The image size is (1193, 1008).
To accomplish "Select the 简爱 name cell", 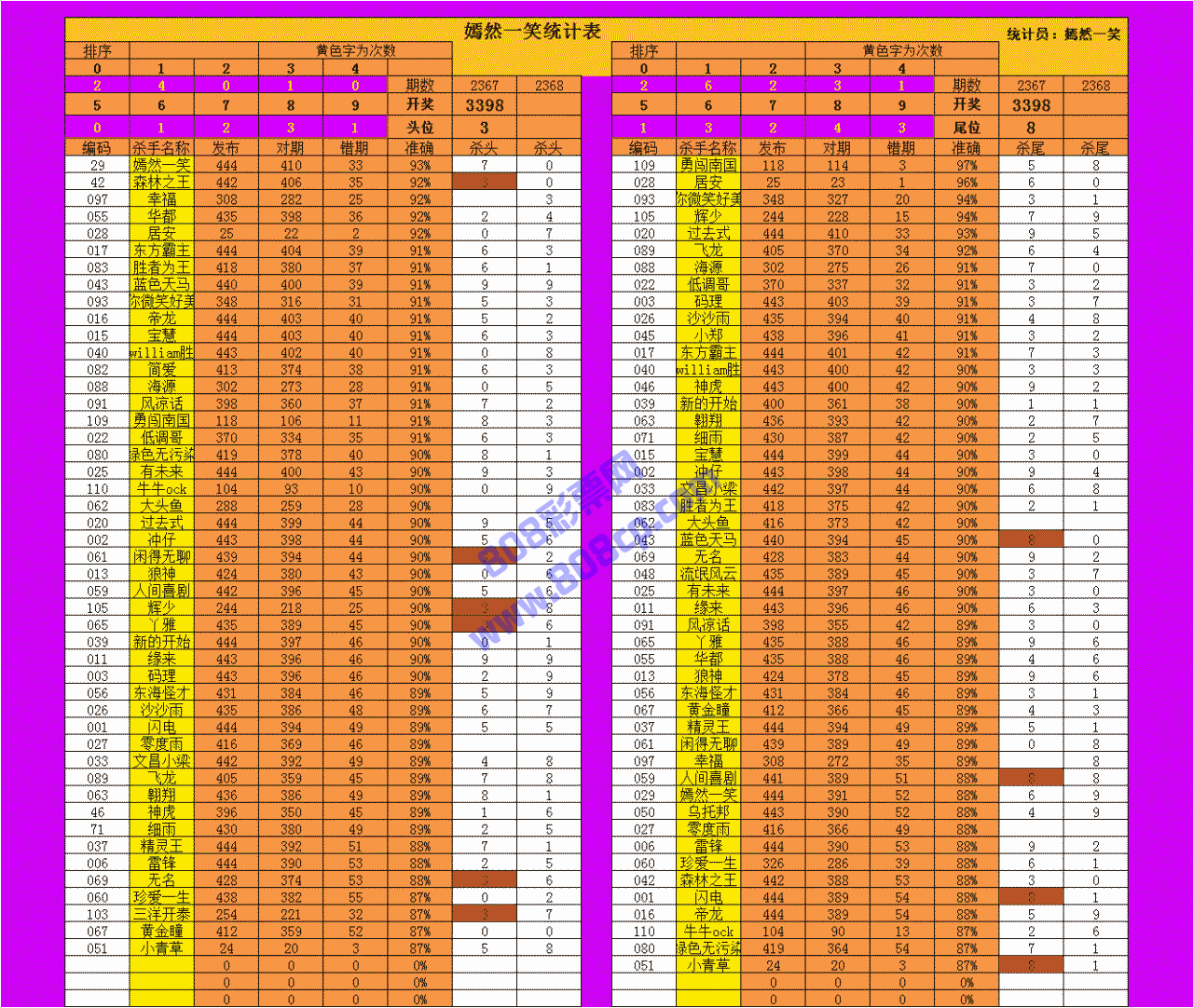I will [x=161, y=370].
